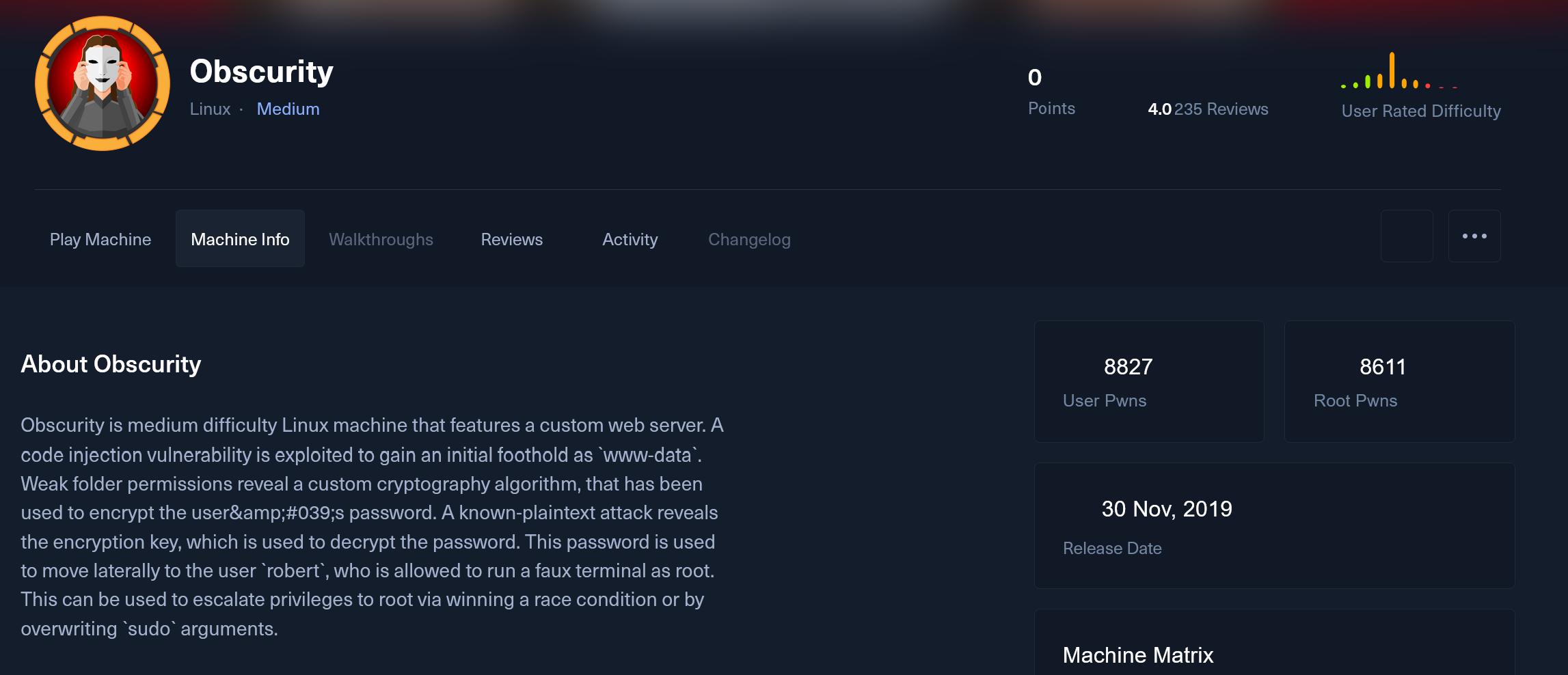This screenshot has width=1568, height=675.
Task: Click the Obscurity machine avatar image
Action: tap(103, 83)
